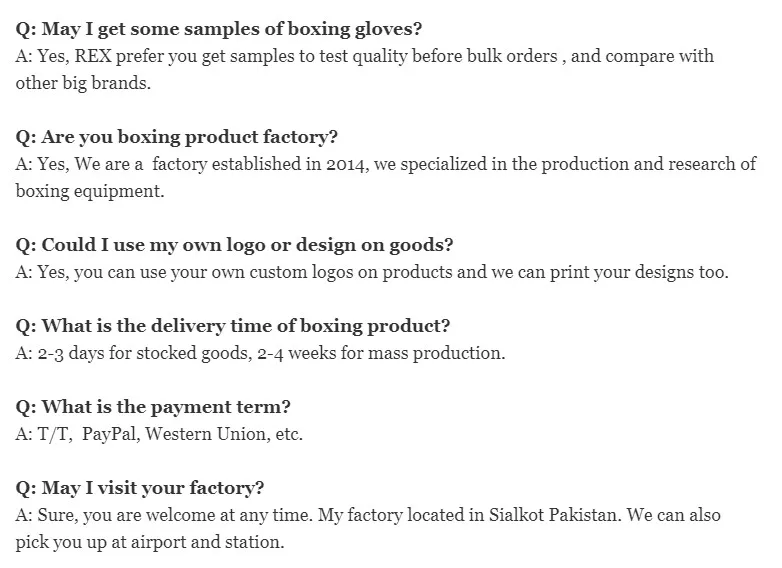Image resolution: width=782 pixels, height=568 pixels.
Task: Click the 'other big brands.' line
Action: [x=82, y=83]
